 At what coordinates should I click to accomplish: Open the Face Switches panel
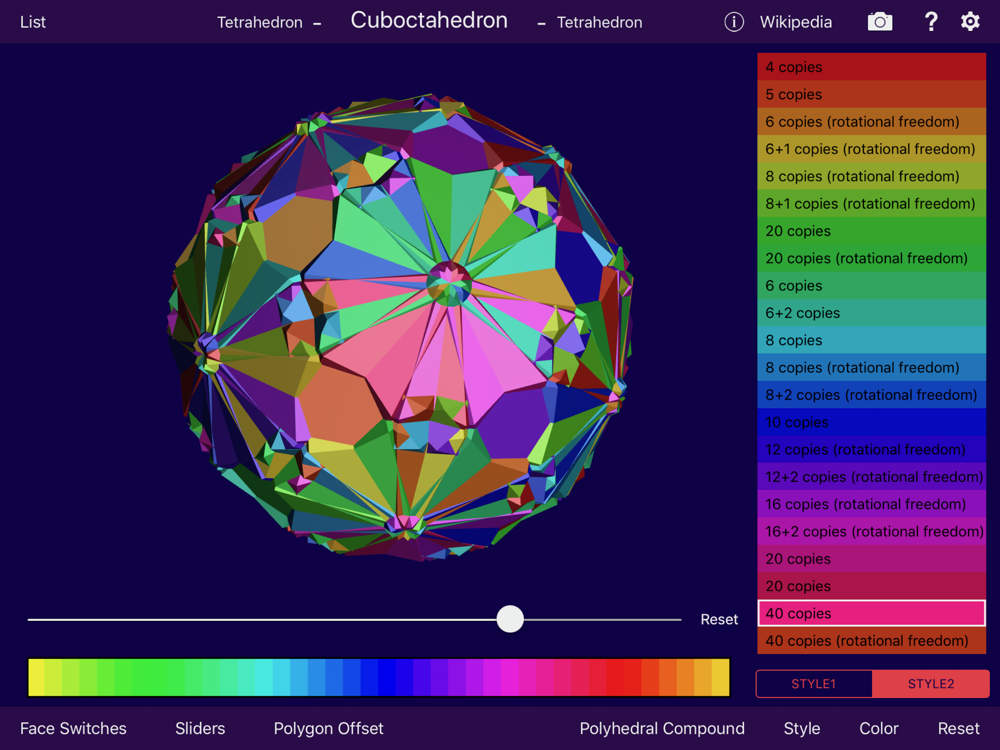pyautogui.click(x=73, y=728)
